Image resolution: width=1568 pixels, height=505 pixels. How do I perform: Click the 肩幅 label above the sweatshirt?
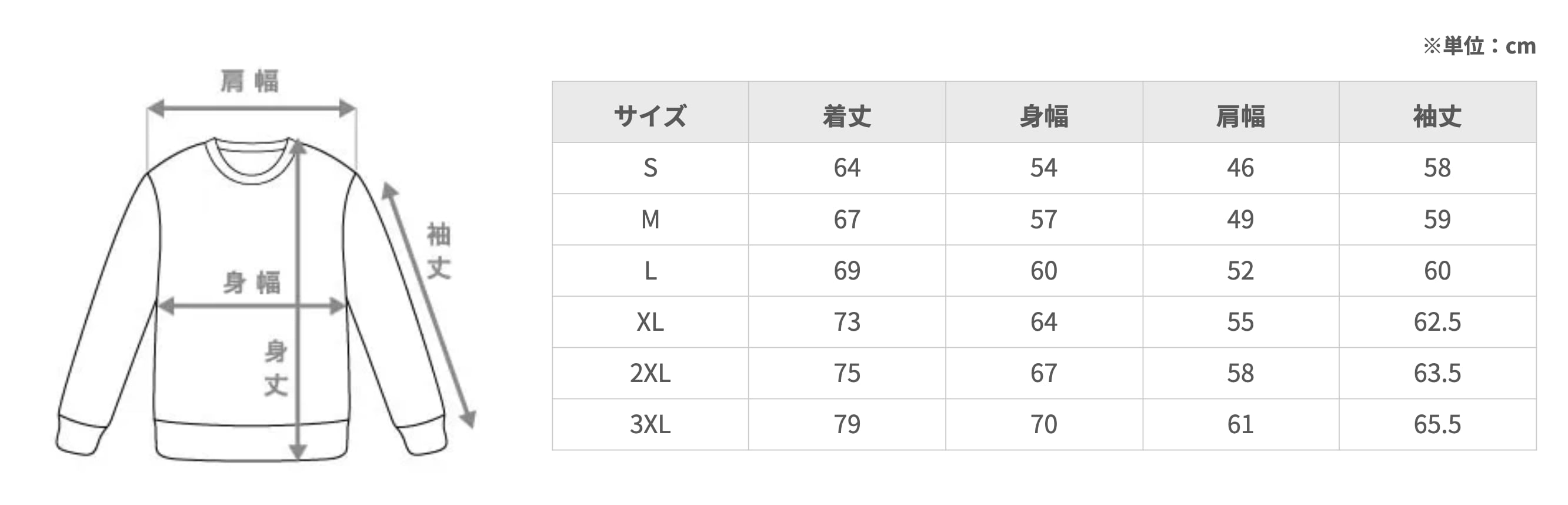point(249,82)
